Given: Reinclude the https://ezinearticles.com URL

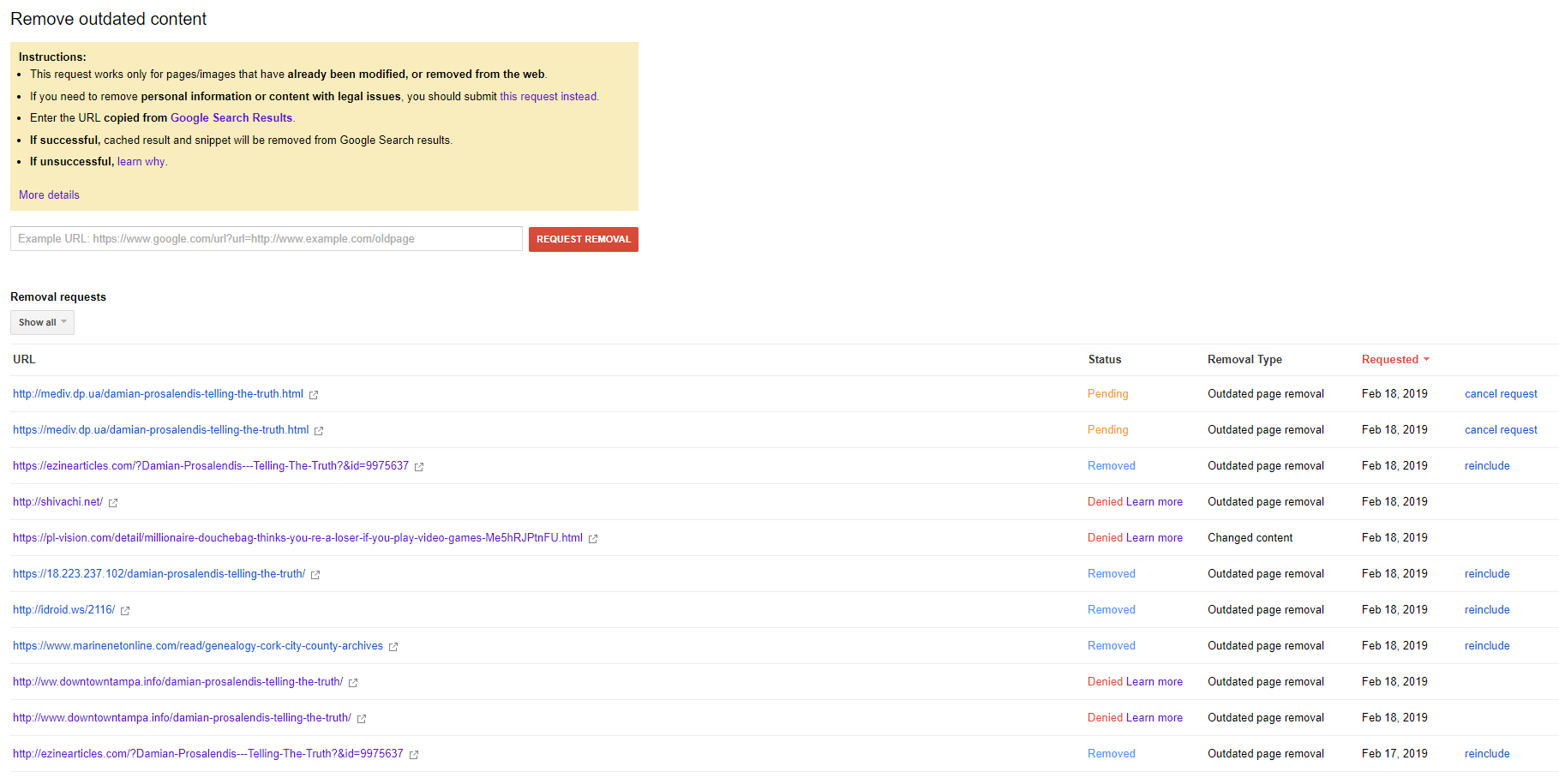Looking at the screenshot, I should pyautogui.click(x=1487, y=466).
